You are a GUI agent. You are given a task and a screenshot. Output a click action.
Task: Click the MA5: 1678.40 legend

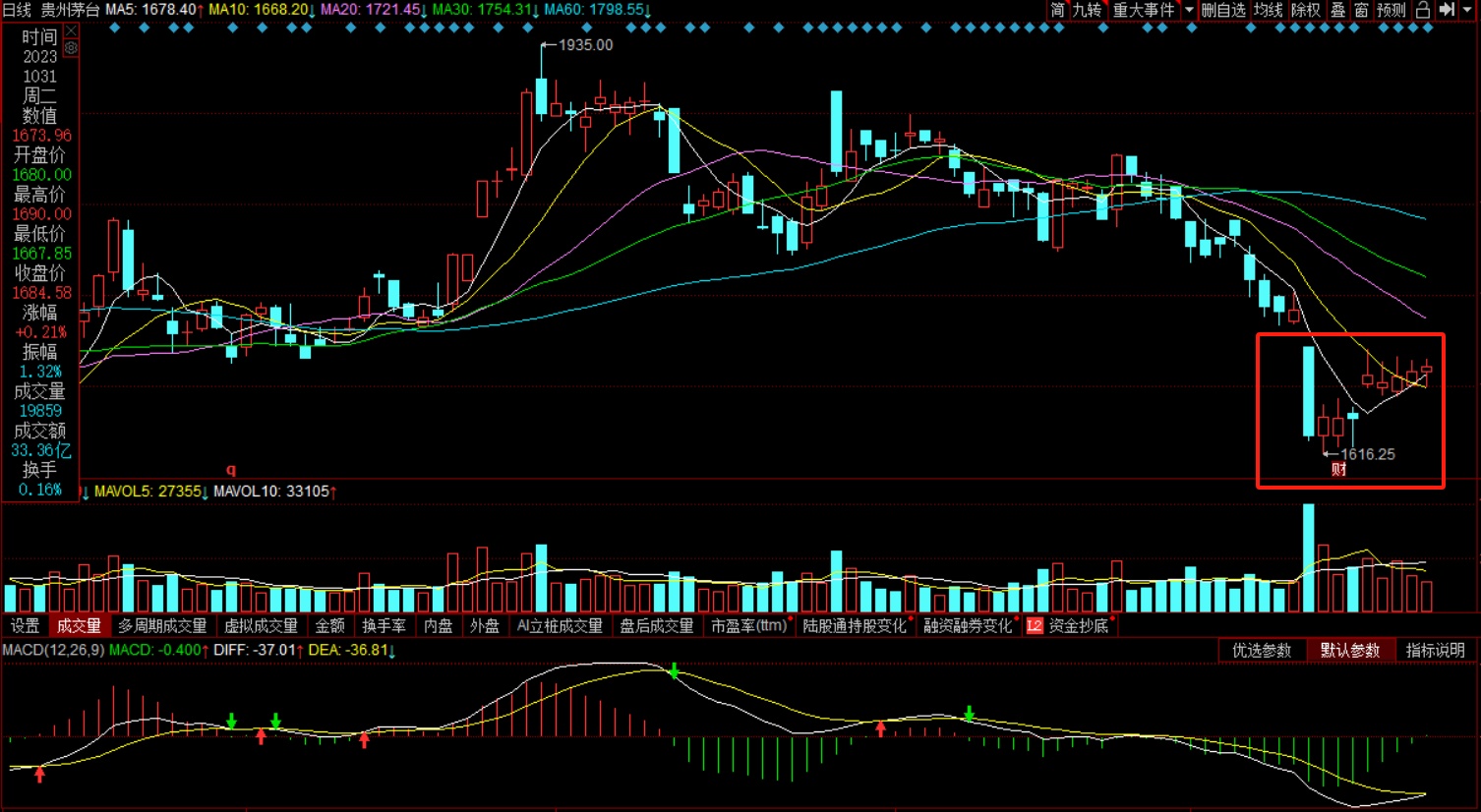[154, 10]
